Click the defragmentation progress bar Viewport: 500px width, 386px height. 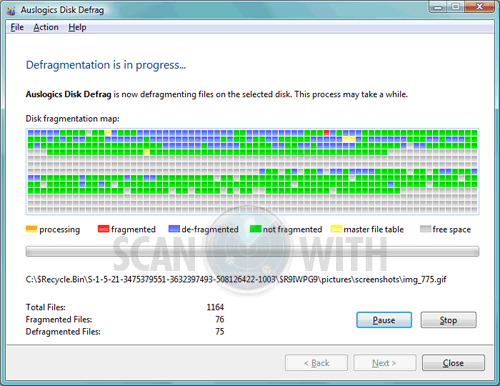coord(252,251)
